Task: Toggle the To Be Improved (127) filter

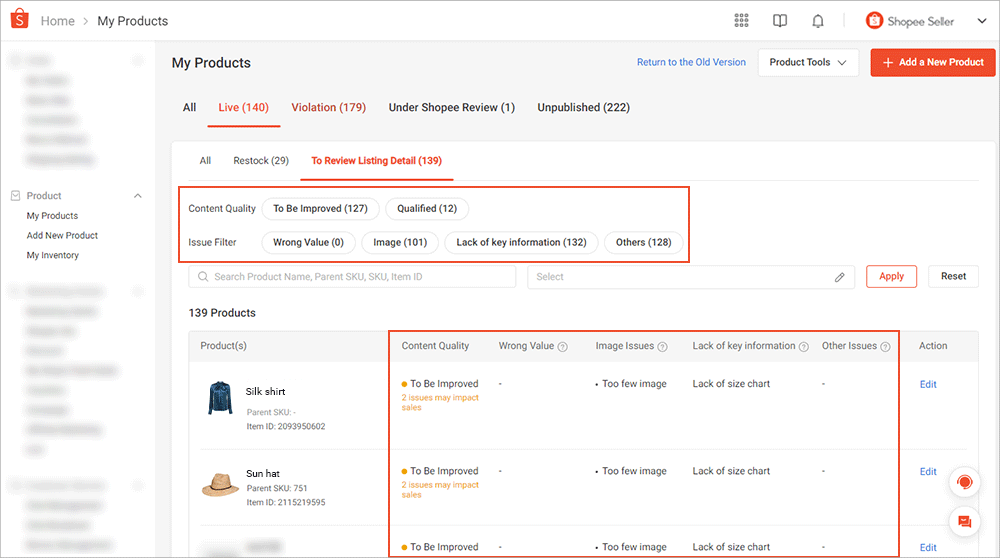Action: pos(320,209)
